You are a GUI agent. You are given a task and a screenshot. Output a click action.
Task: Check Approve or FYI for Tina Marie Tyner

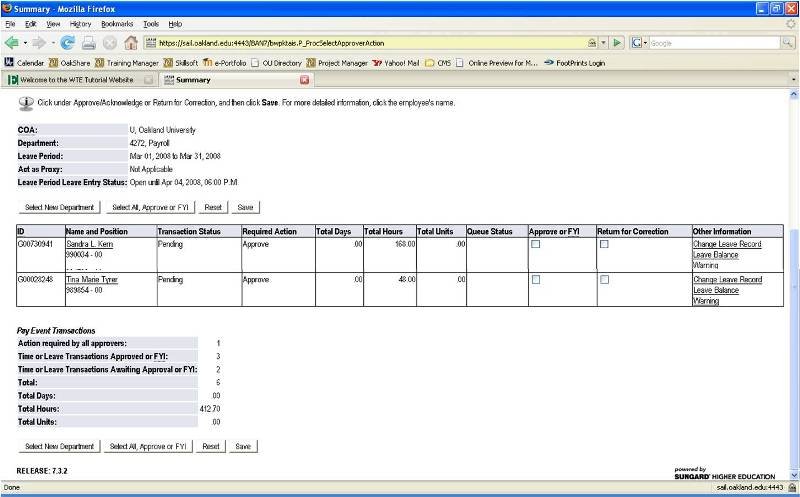(536, 280)
